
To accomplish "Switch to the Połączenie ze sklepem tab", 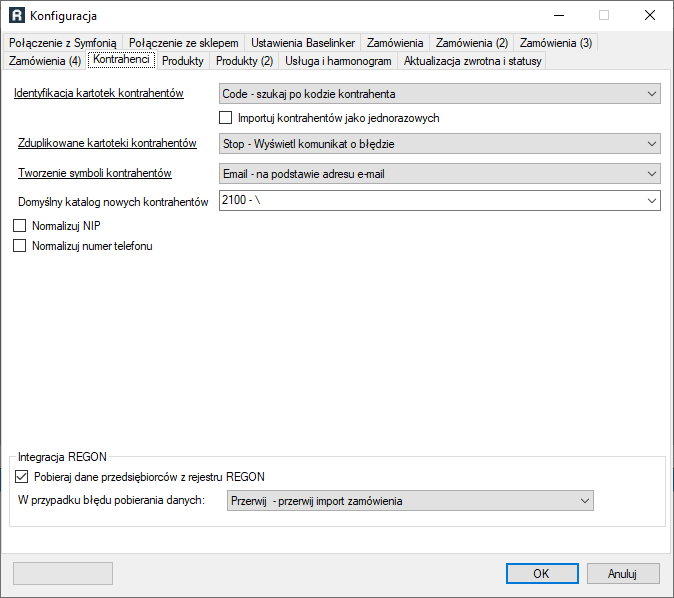I will 184,43.
